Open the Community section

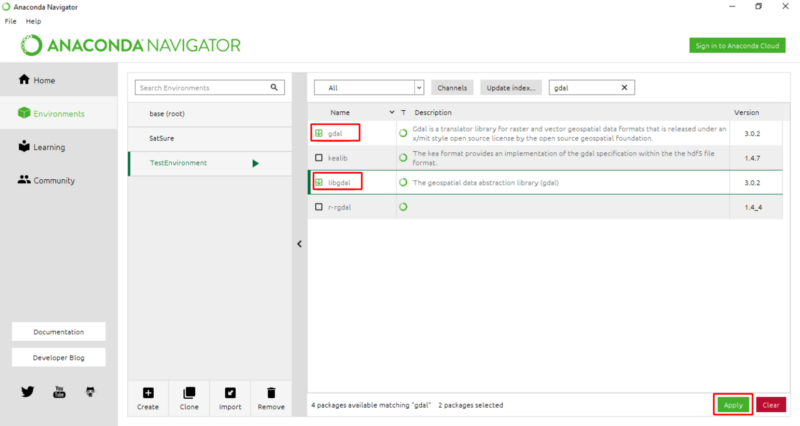click(46, 180)
